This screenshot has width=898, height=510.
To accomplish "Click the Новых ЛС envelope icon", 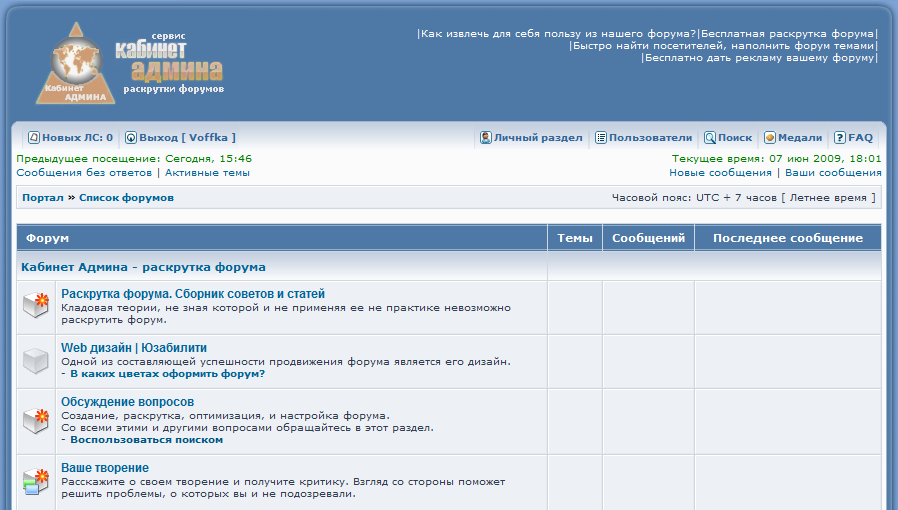I will click(x=33, y=138).
